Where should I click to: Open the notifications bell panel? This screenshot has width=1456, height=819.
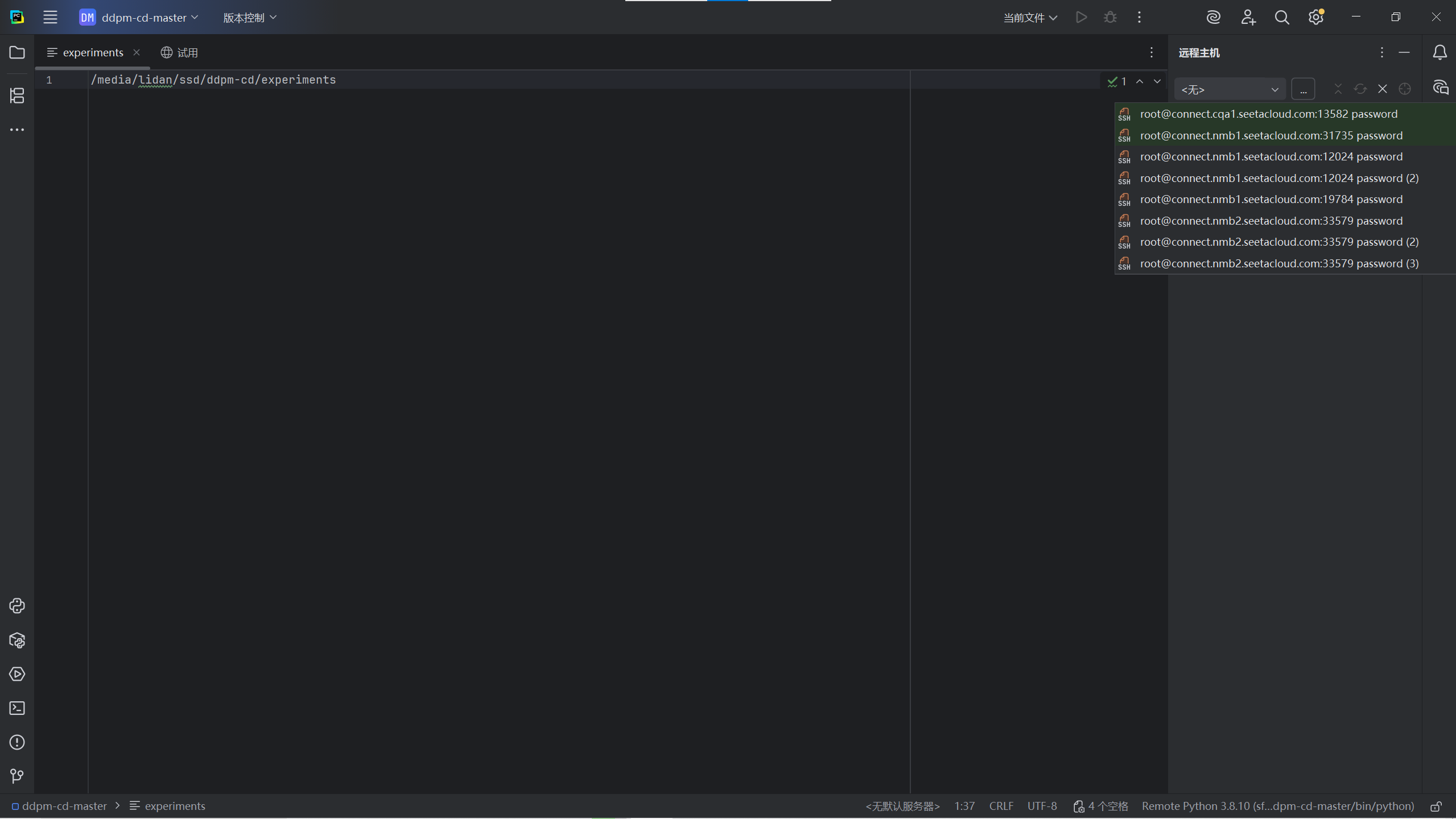1439,53
